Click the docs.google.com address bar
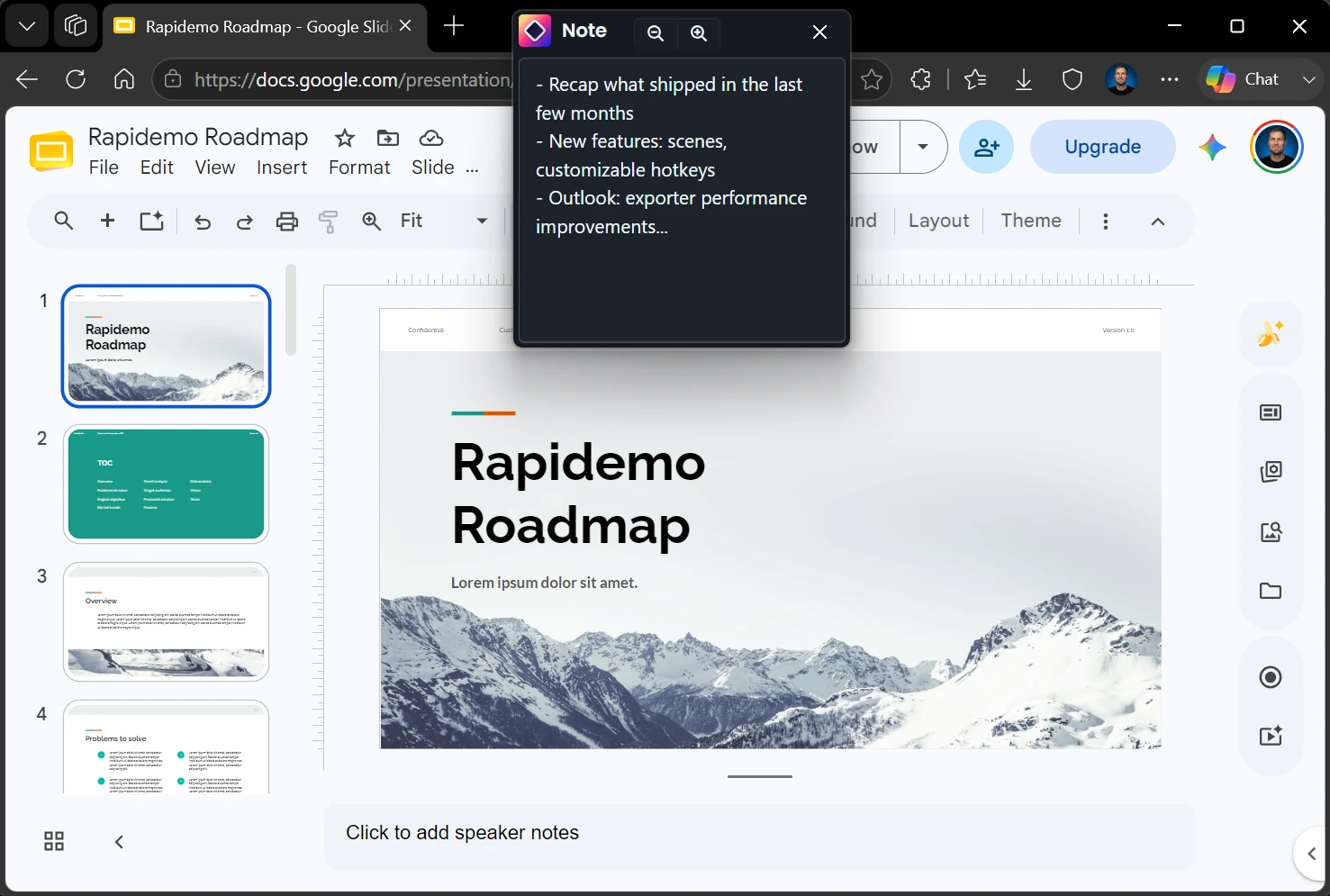 [352, 80]
